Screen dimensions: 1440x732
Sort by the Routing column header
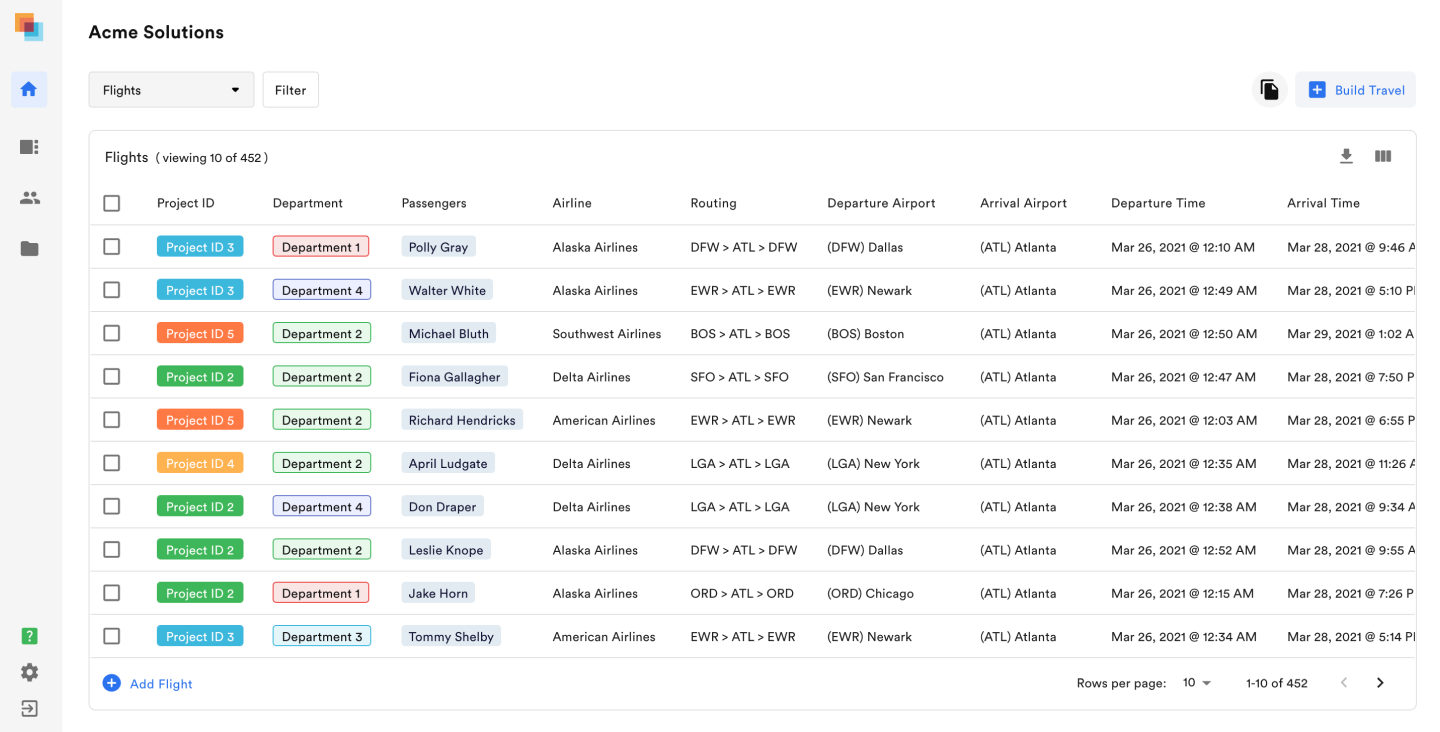click(x=713, y=203)
